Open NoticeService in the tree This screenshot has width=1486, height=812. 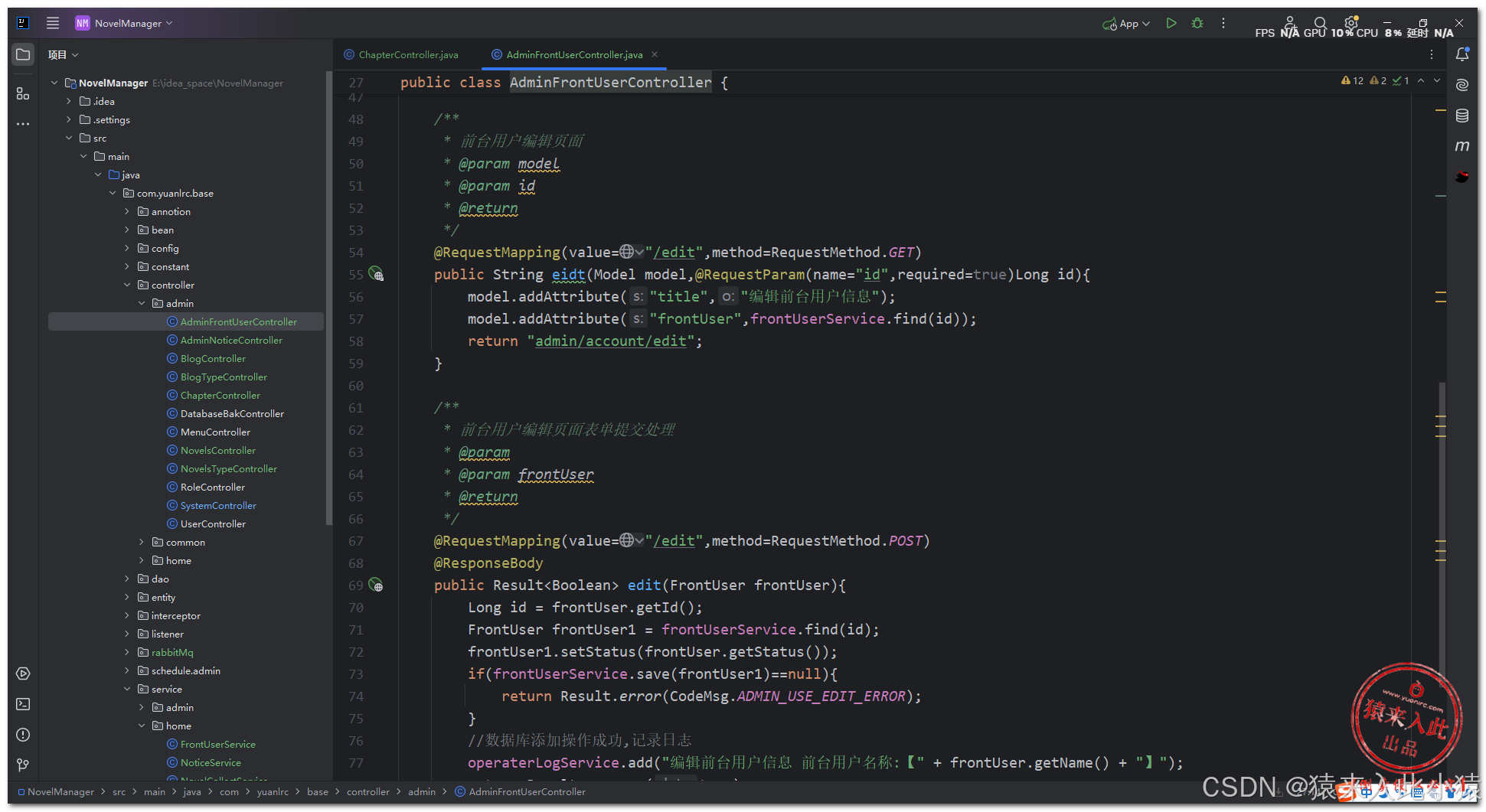coord(211,762)
